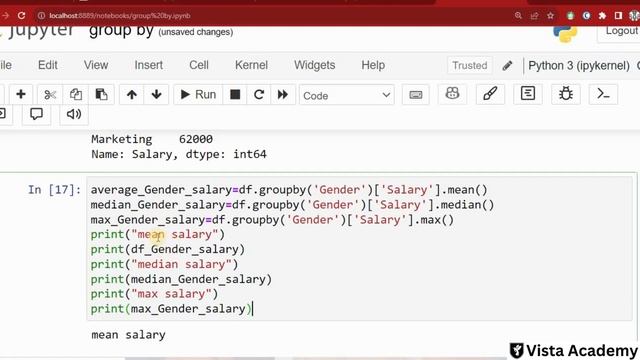640x360 pixels.
Task: Open the Widgets menu
Action: point(315,65)
